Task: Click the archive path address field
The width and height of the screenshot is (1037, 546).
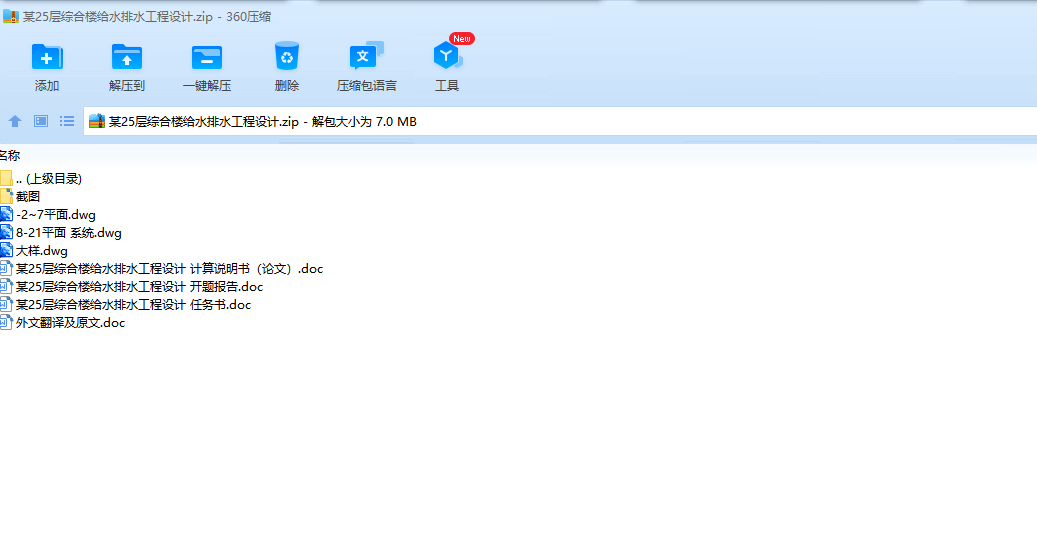Action: (560, 122)
